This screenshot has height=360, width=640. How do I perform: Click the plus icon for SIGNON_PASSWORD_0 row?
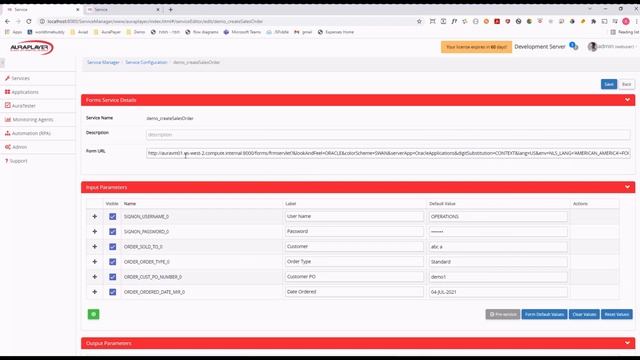tap(95, 231)
